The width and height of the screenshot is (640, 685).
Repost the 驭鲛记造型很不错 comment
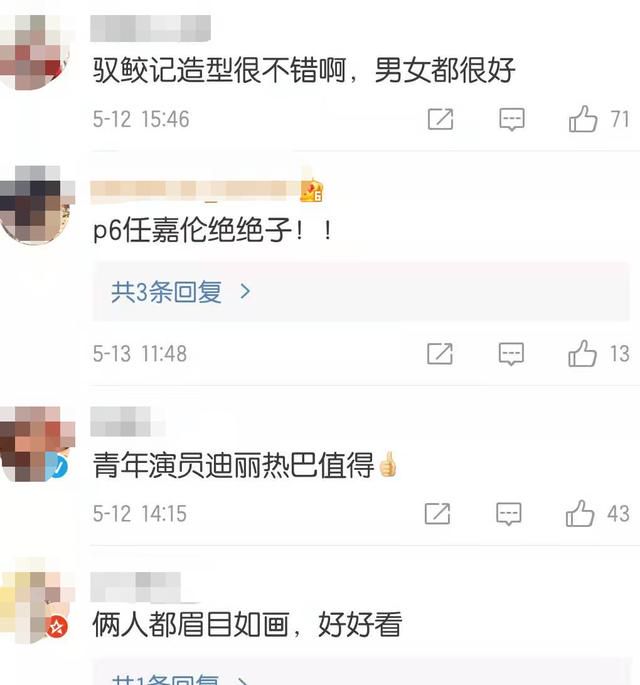440,119
